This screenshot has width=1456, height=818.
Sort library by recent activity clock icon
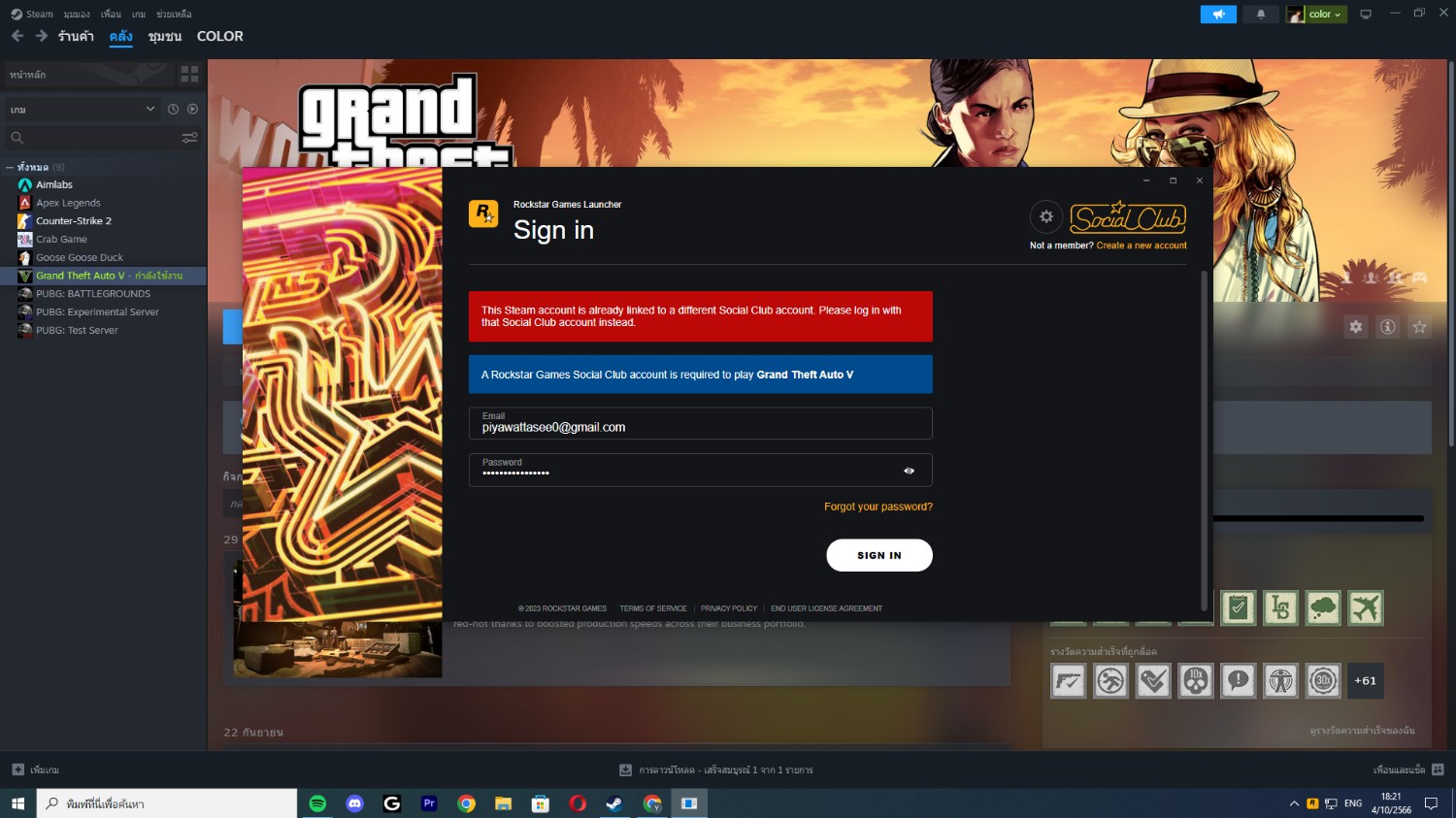coord(173,110)
